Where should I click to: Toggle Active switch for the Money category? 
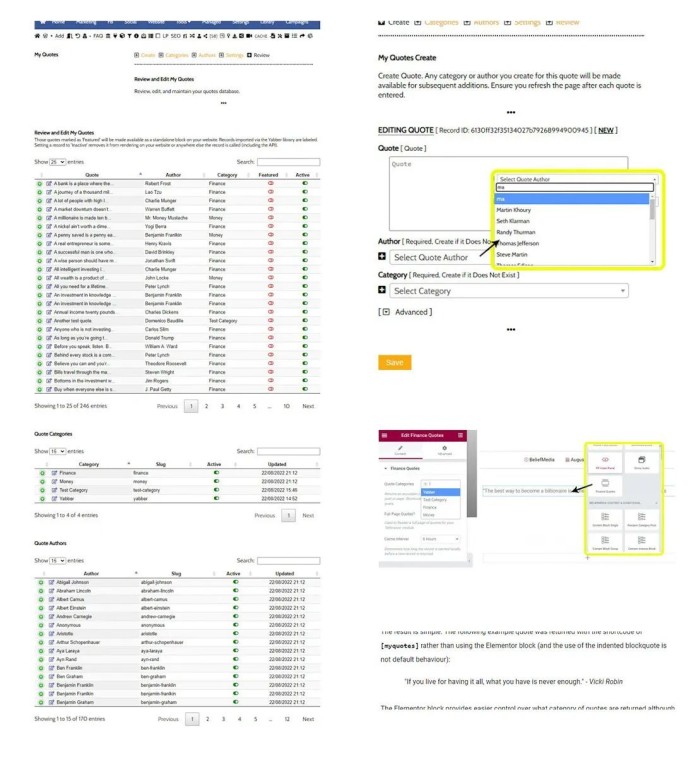click(216, 482)
